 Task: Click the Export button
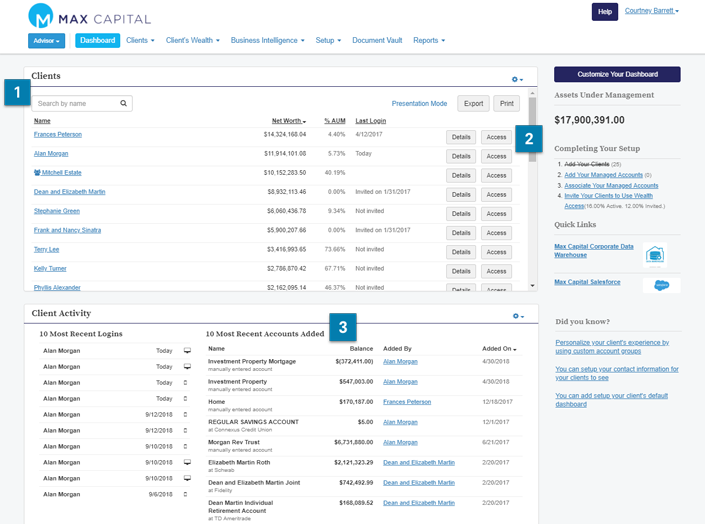click(473, 103)
